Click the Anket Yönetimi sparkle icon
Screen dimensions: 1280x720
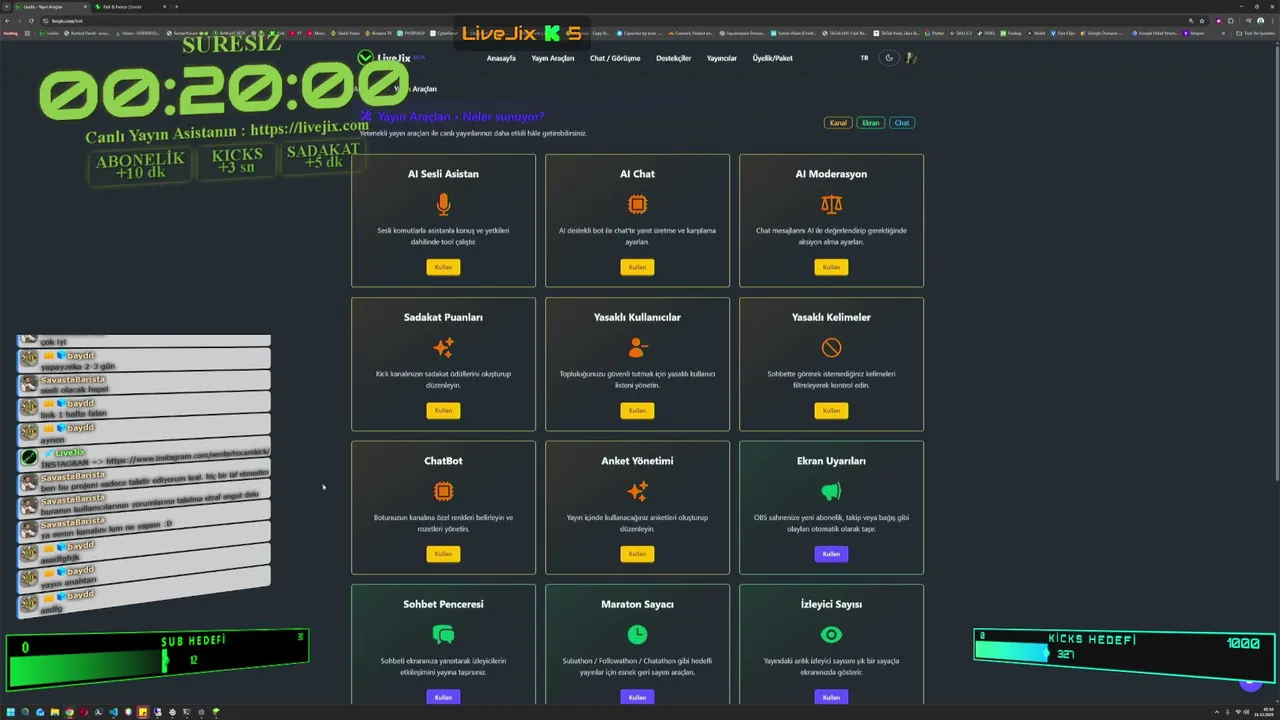coord(637,491)
